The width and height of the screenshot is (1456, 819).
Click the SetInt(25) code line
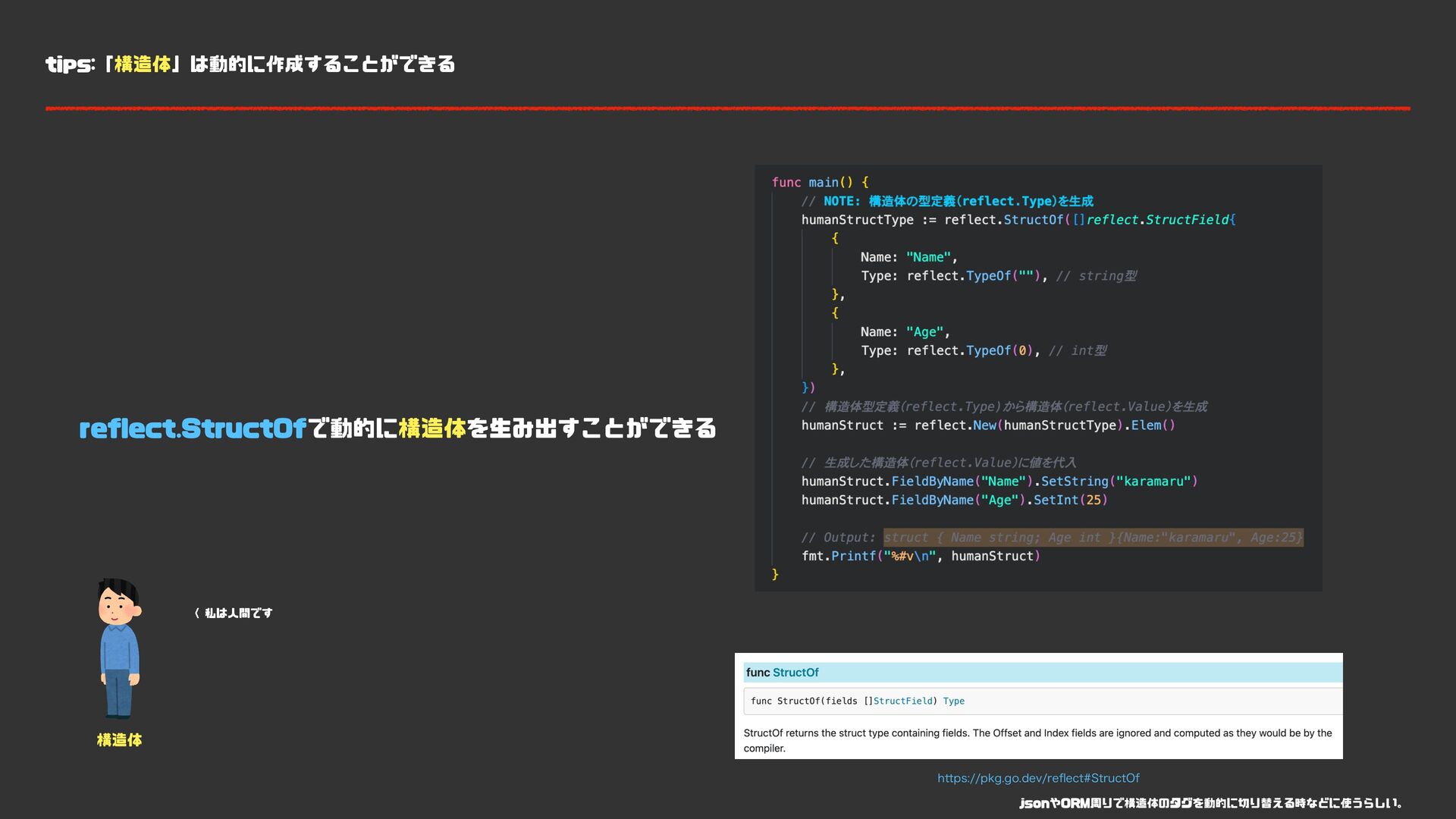pyautogui.click(x=954, y=500)
